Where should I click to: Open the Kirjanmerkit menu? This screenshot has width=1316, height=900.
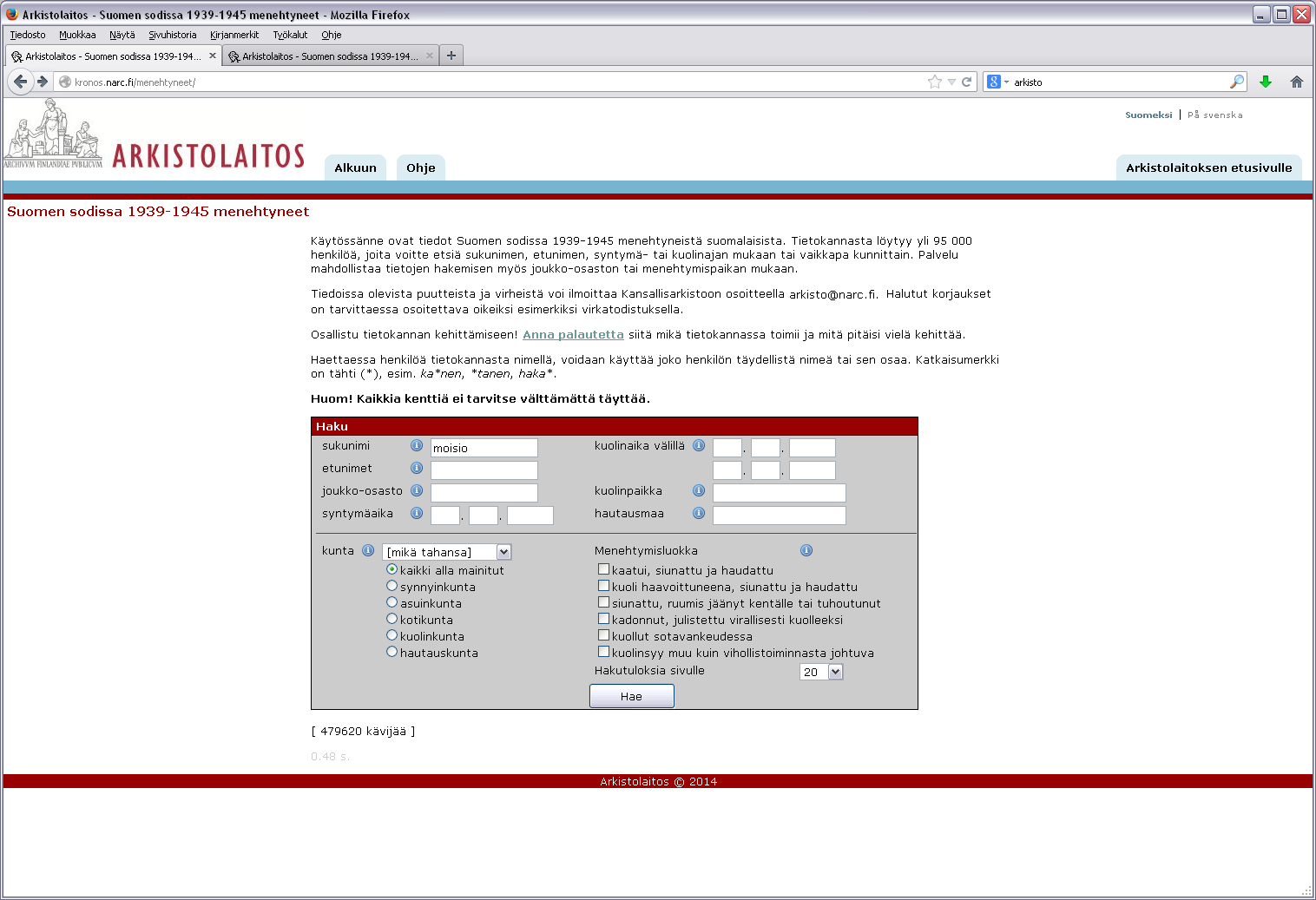tap(234, 35)
